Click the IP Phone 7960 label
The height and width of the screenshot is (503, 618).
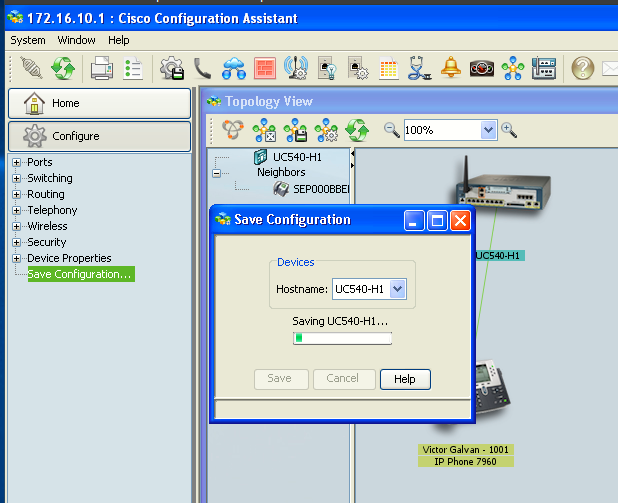(x=465, y=462)
